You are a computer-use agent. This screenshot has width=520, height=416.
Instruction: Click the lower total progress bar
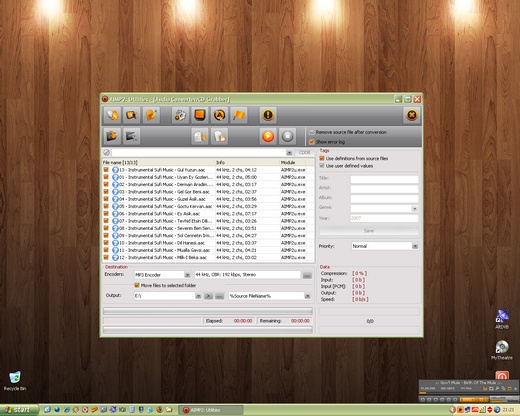tap(208, 330)
